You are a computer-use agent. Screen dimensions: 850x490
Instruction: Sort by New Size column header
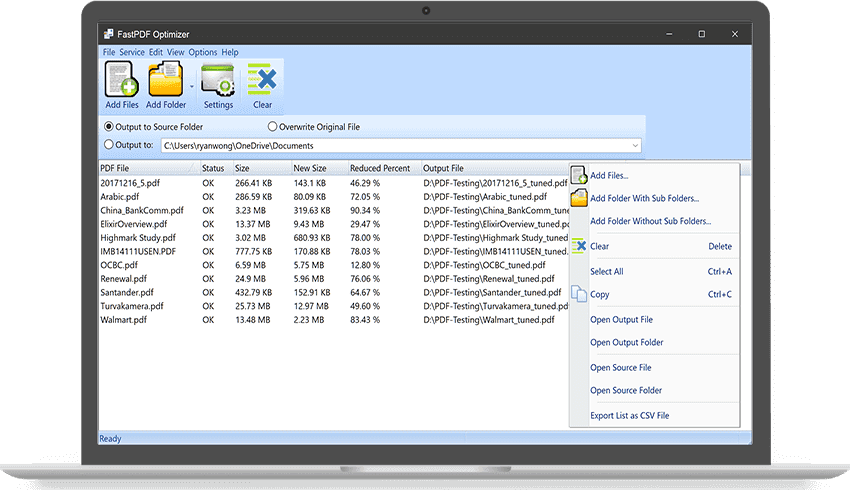coord(319,168)
